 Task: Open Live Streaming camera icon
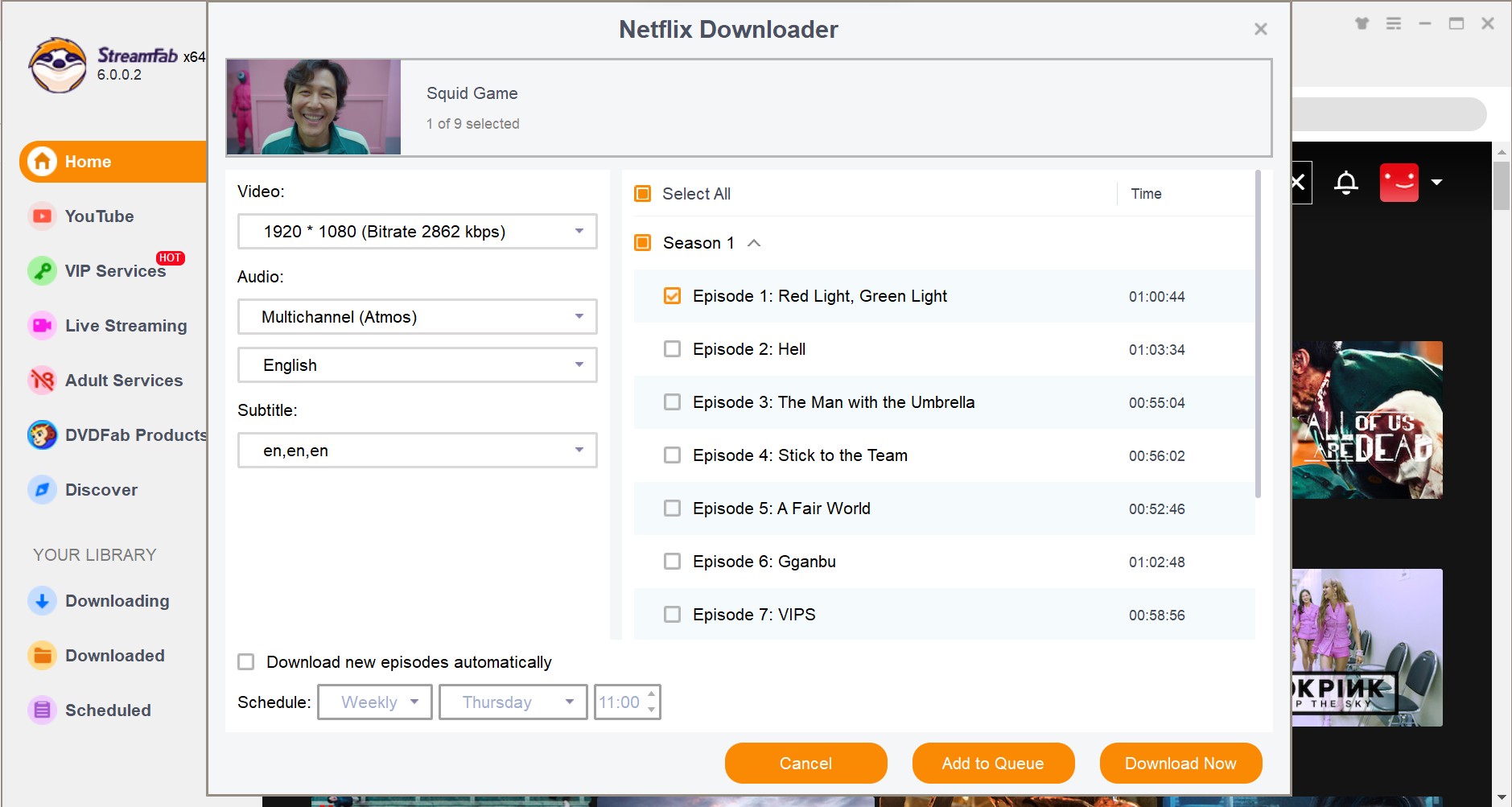tap(42, 326)
